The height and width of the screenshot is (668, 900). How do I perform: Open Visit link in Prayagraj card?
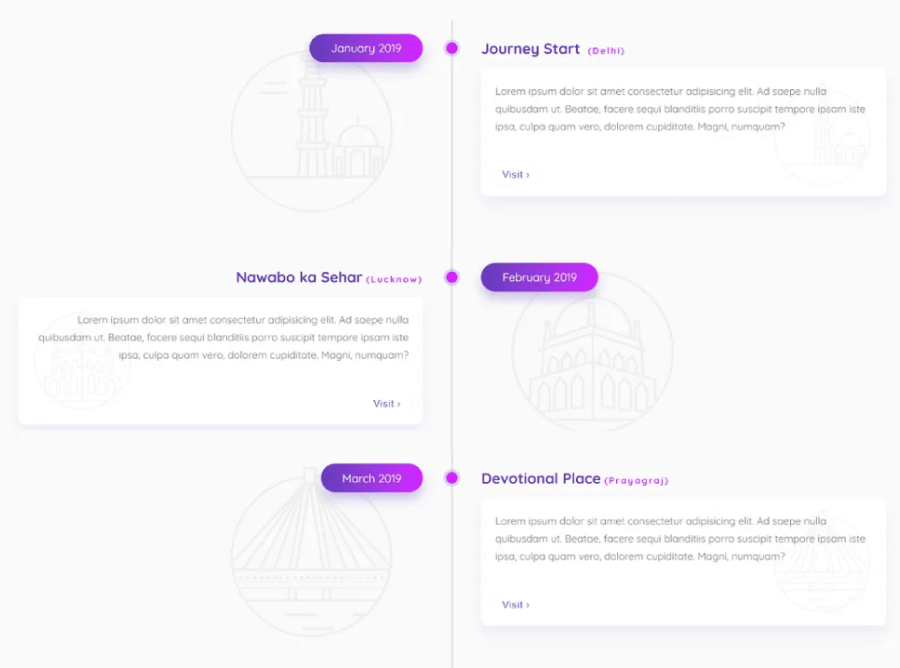[515, 604]
